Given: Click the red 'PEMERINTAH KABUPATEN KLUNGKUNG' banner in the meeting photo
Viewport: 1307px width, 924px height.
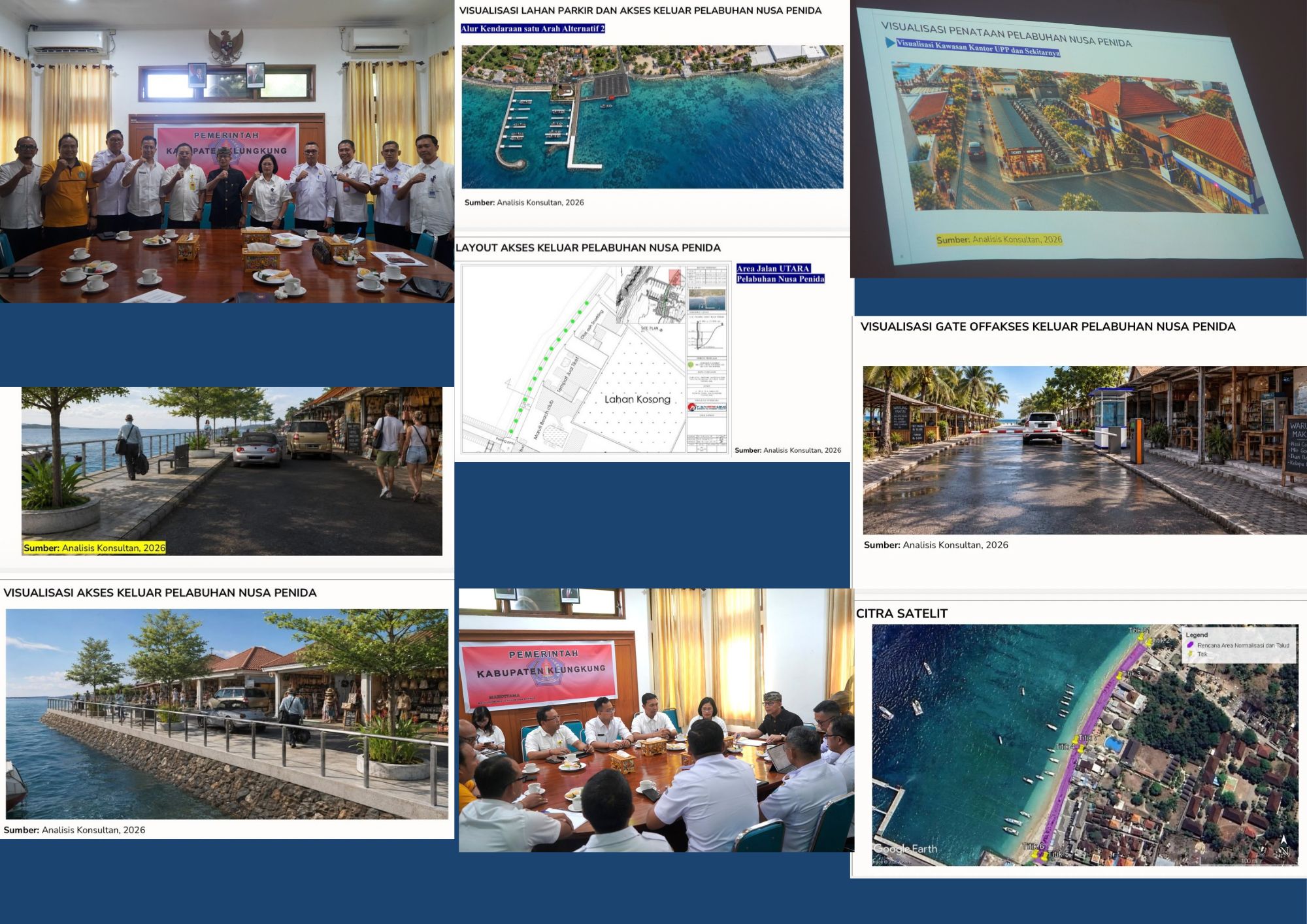Looking at the screenshot, I should tap(538, 677).
